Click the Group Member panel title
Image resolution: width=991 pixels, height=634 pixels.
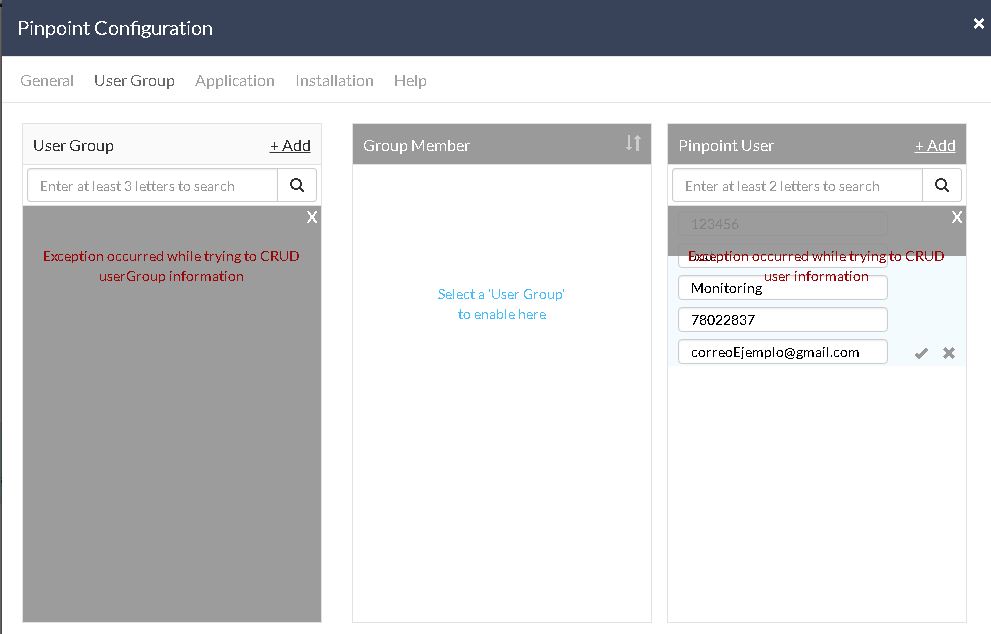coord(416,145)
